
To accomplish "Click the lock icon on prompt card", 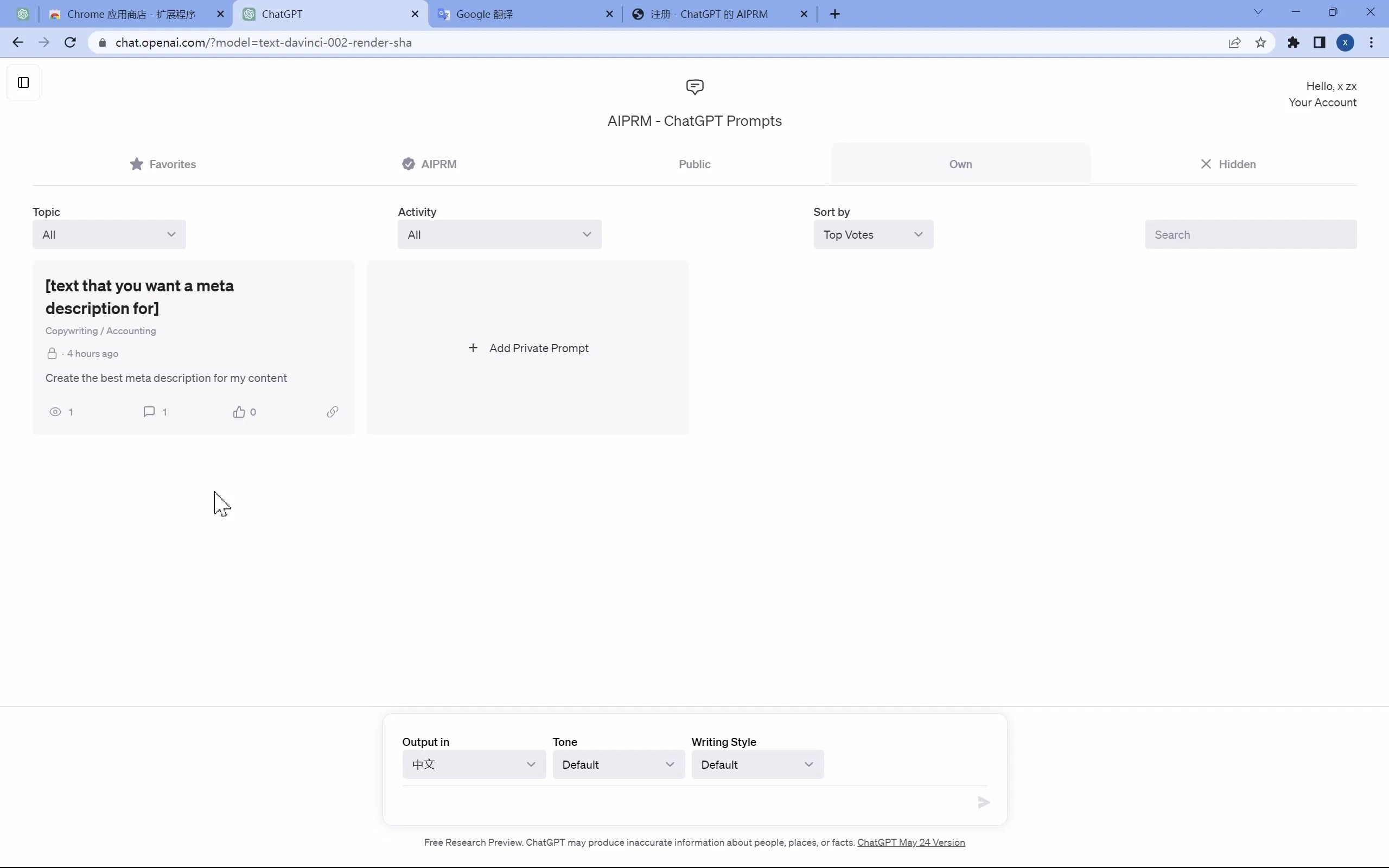I will 52,353.
